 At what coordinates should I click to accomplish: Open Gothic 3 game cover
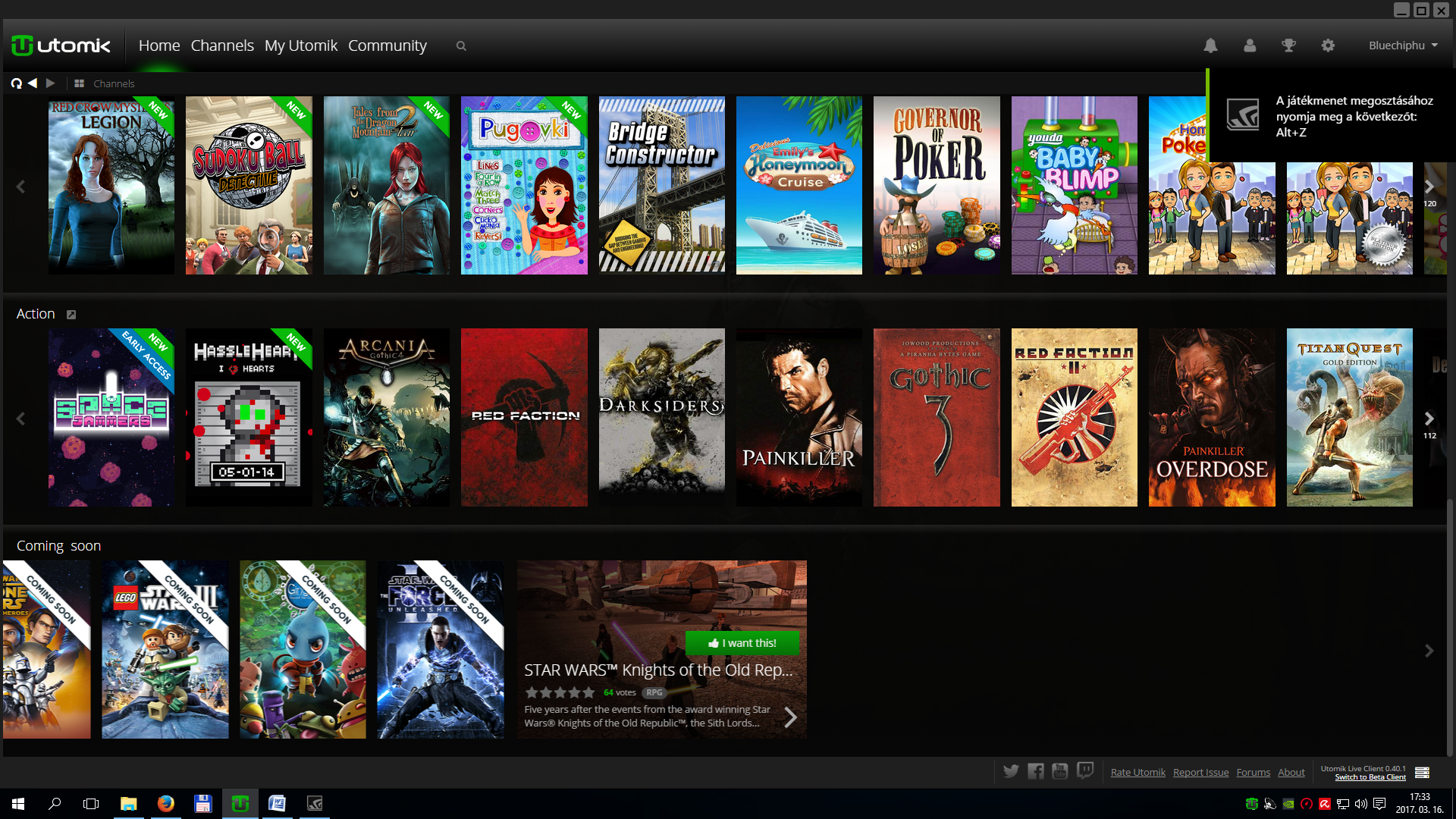tap(937, 417)
